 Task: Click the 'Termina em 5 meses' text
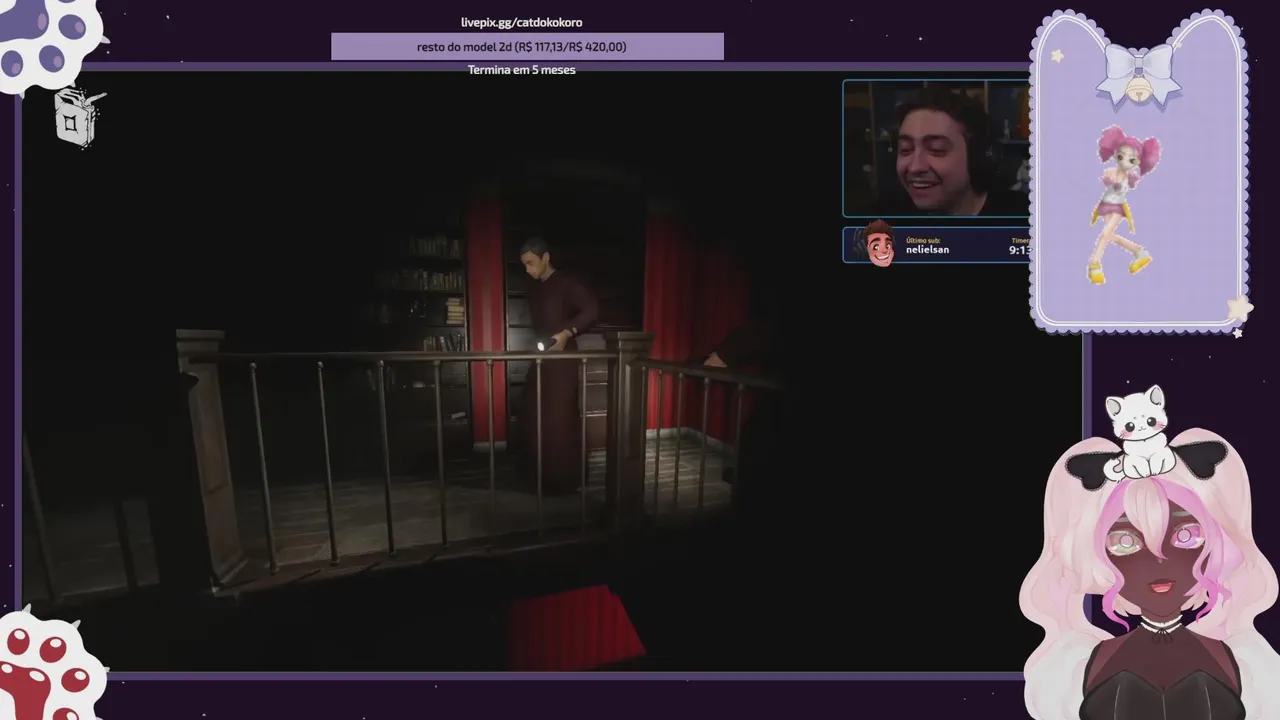(521, 70)
